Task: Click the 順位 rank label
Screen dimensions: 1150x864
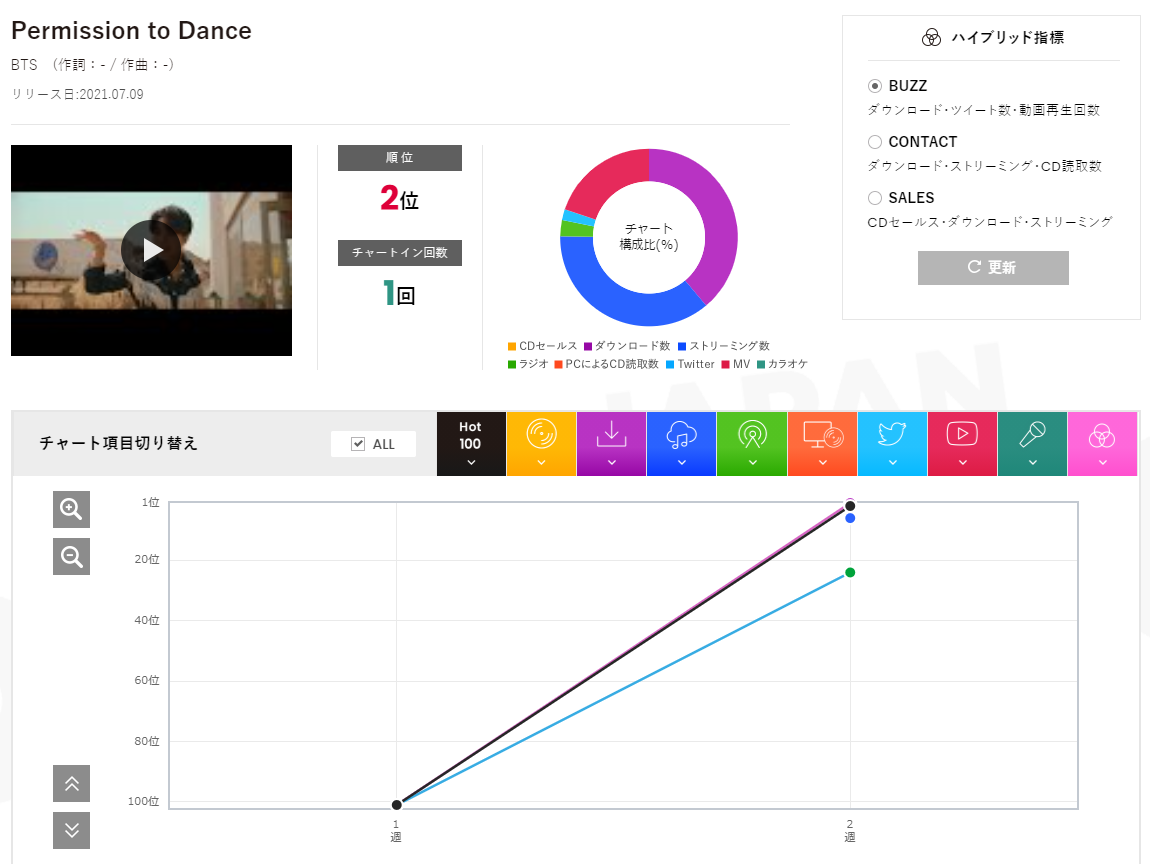Action: tap(400, 158)
